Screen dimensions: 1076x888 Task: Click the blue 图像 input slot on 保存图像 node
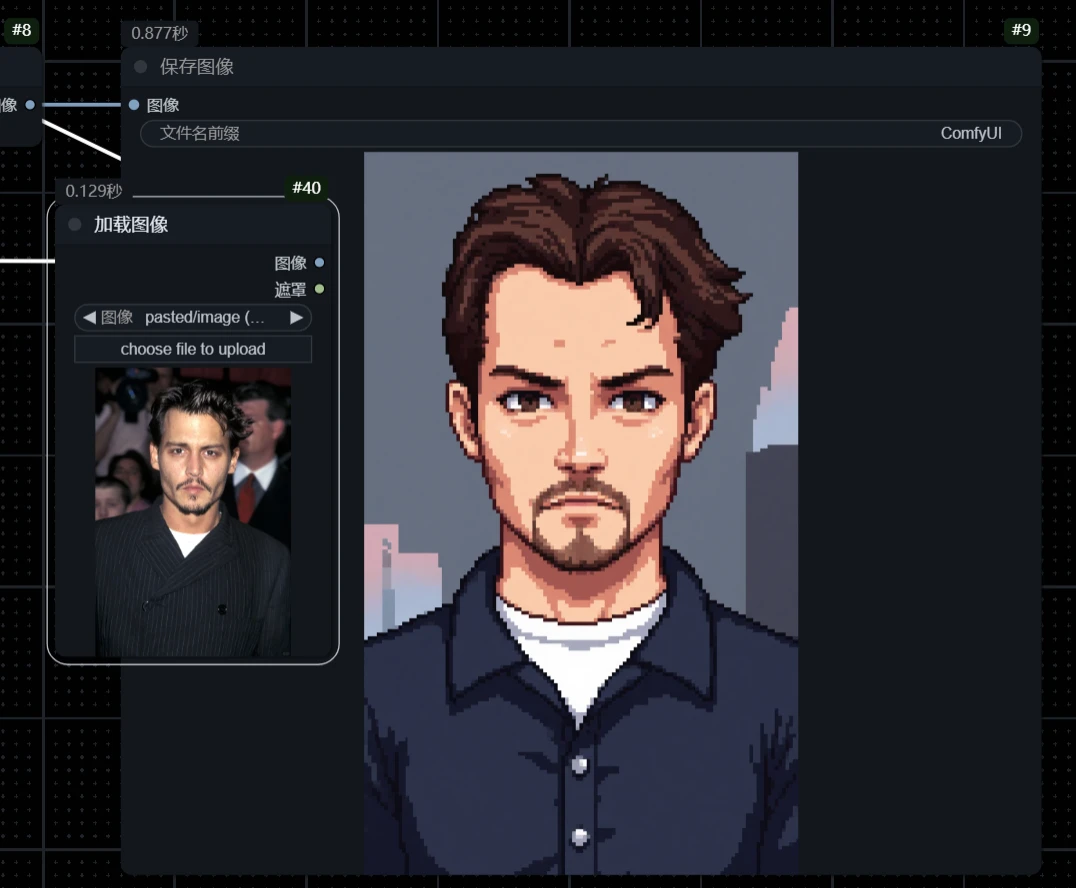pyautogui.click(x=134, y=104)
